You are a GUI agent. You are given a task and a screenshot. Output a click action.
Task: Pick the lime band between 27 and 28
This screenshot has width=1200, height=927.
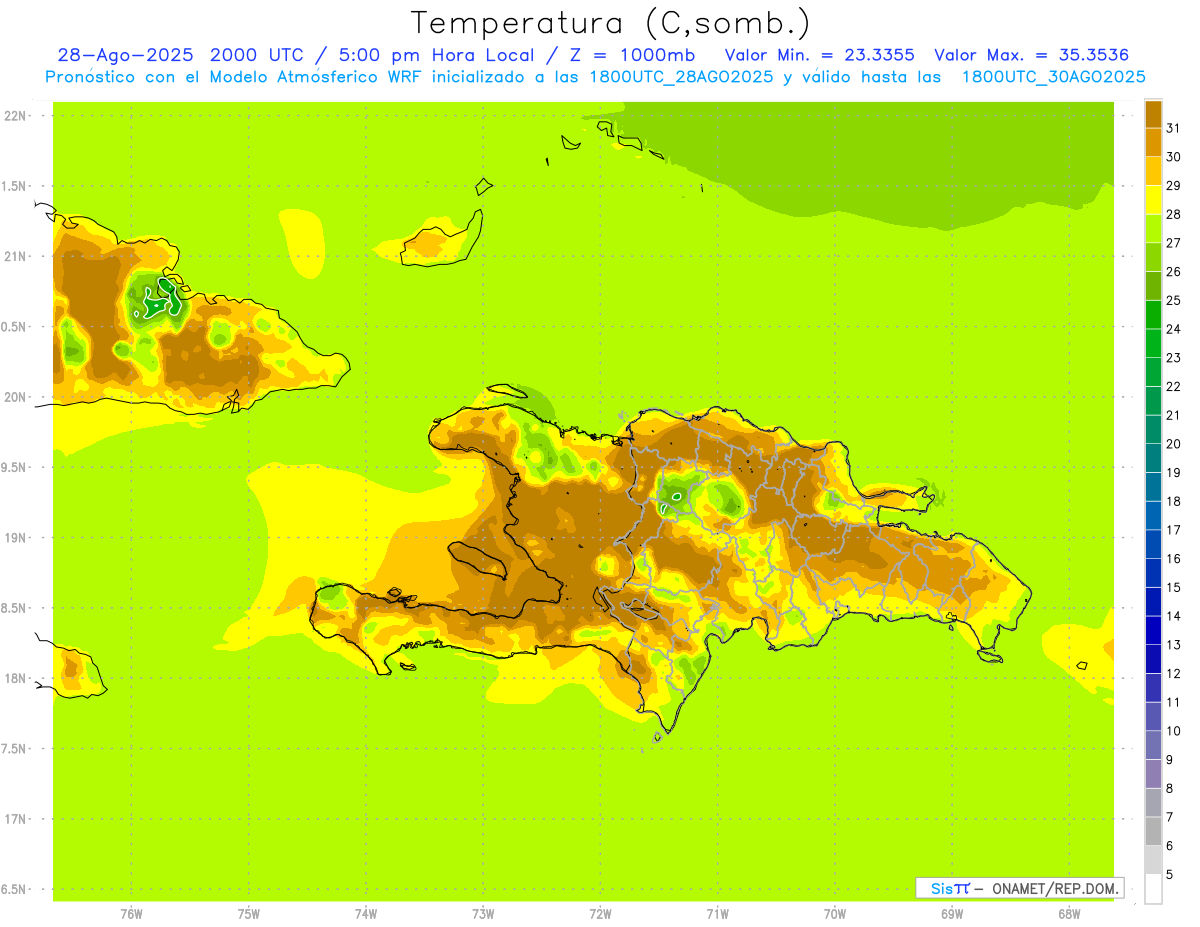1153,228
